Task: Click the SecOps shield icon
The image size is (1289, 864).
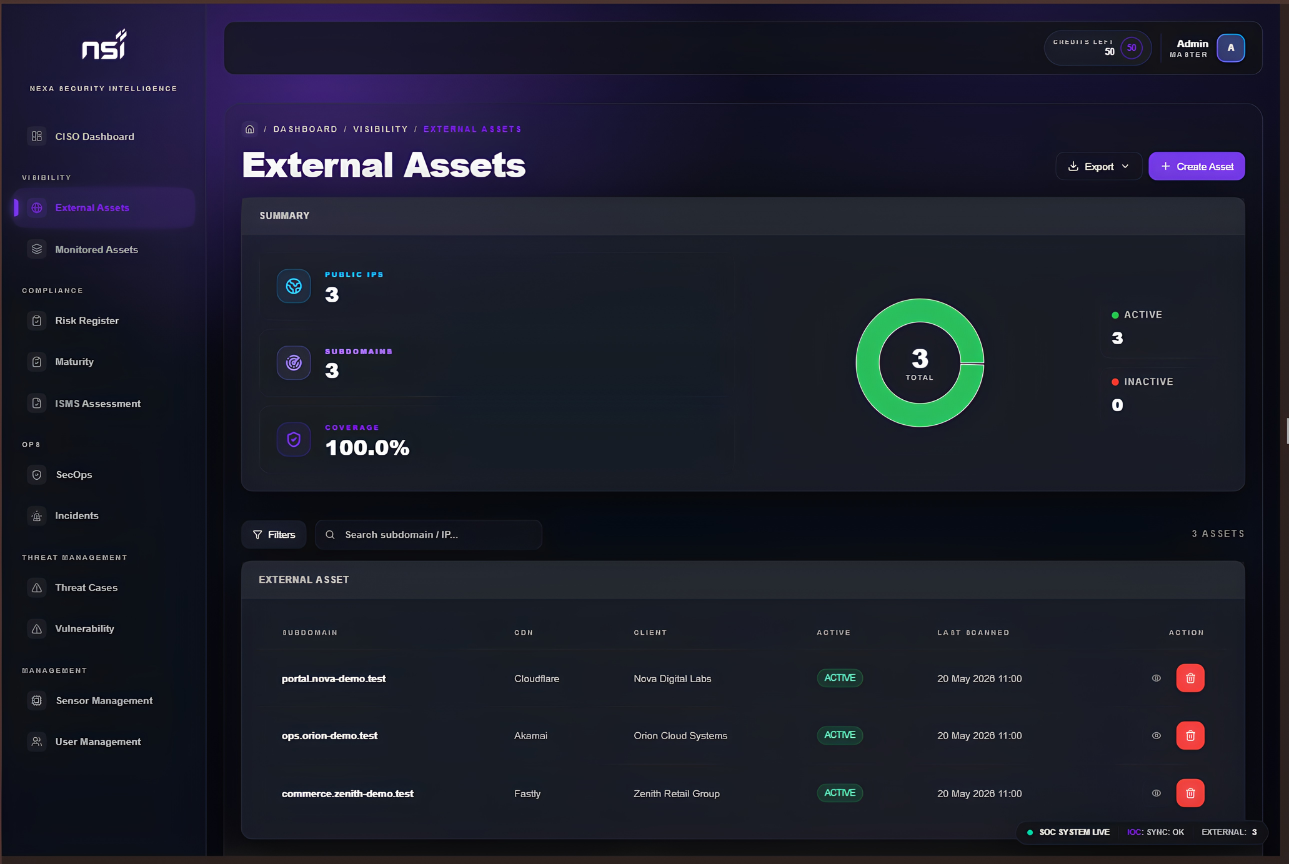Action: coord(37,475)
